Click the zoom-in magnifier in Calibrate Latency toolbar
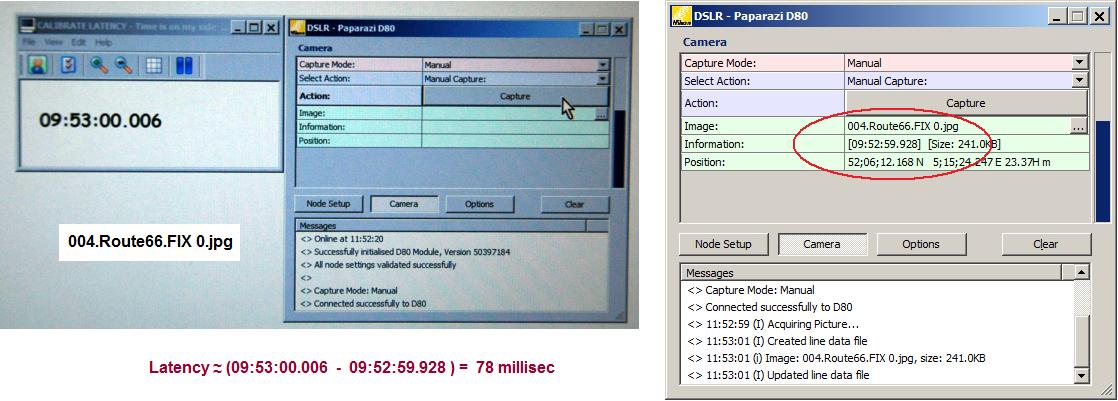The image size is (1118, 401). [98, 66]
